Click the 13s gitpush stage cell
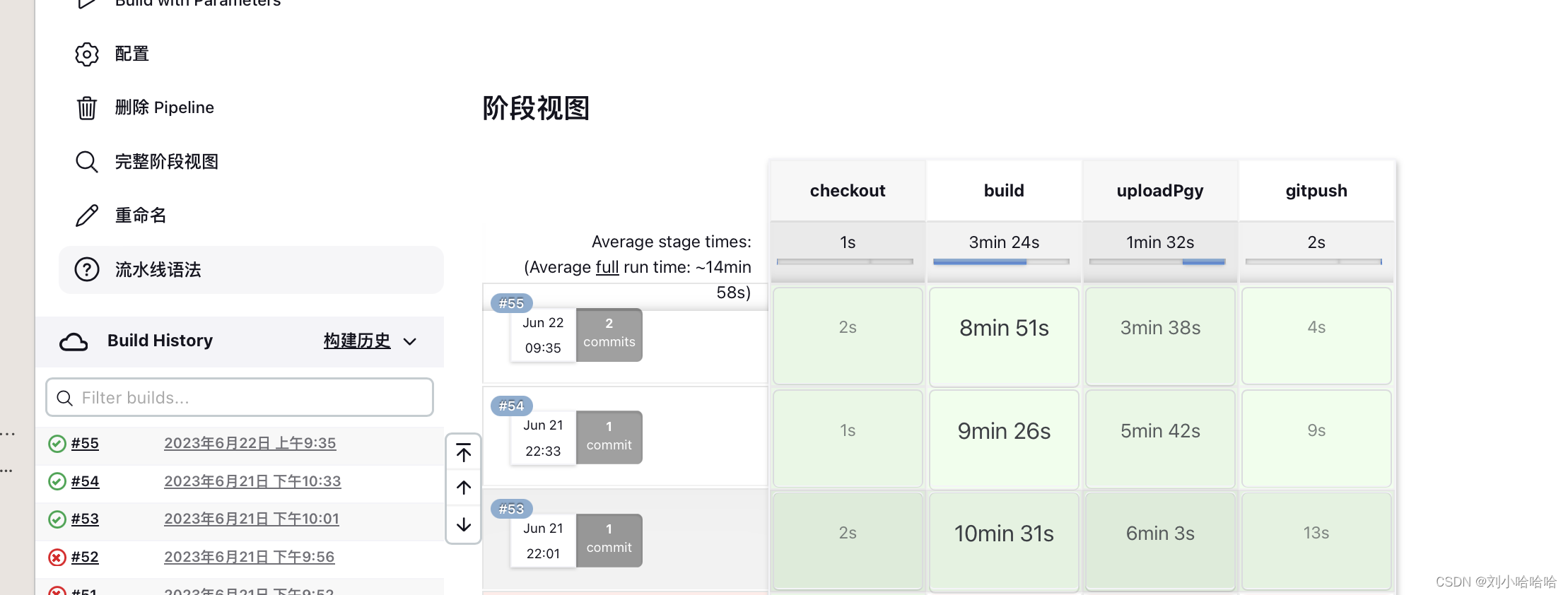 (x=1316, y=541)
